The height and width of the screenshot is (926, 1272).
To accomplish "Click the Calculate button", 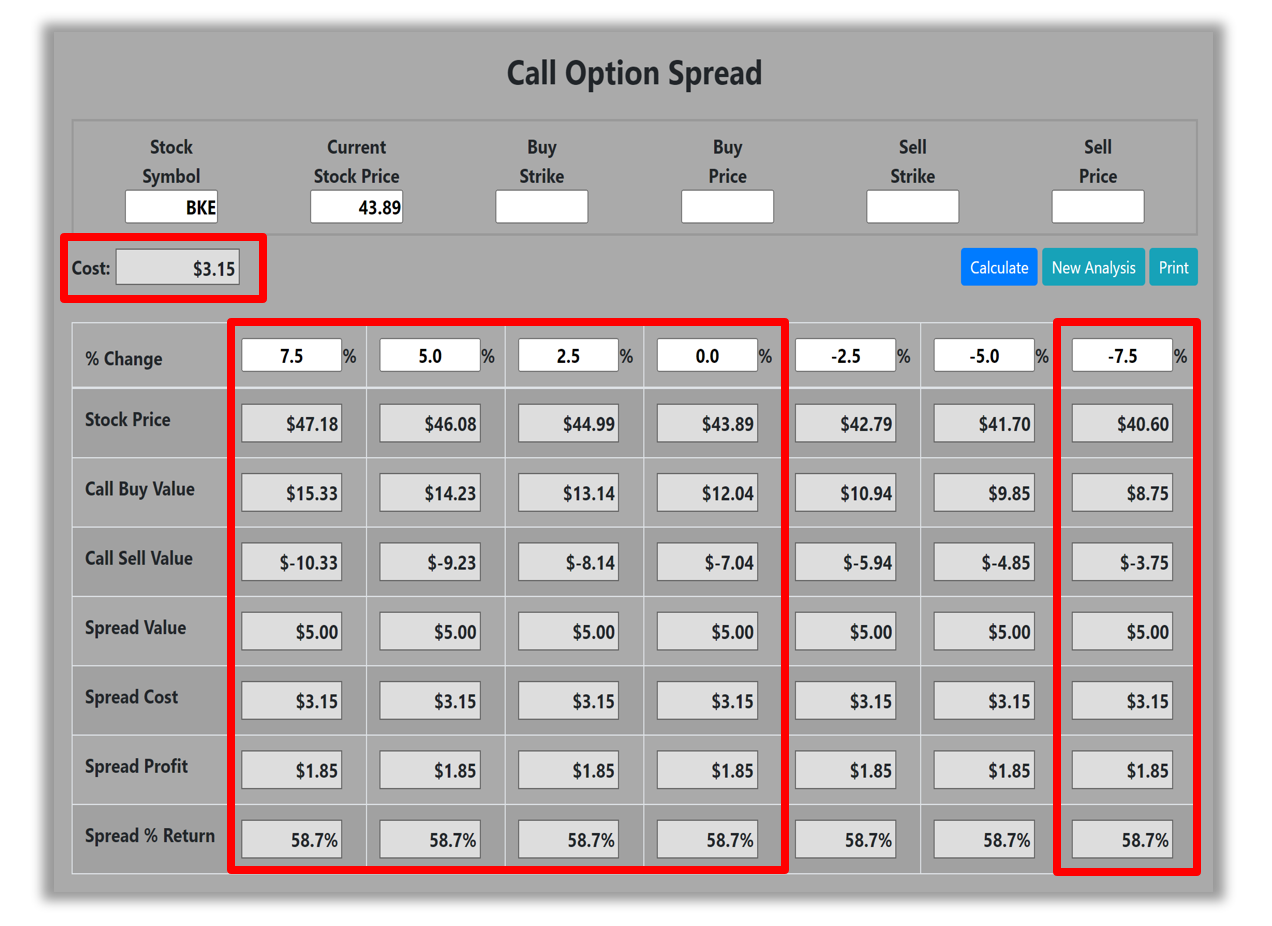I will (x=999, y=267).
